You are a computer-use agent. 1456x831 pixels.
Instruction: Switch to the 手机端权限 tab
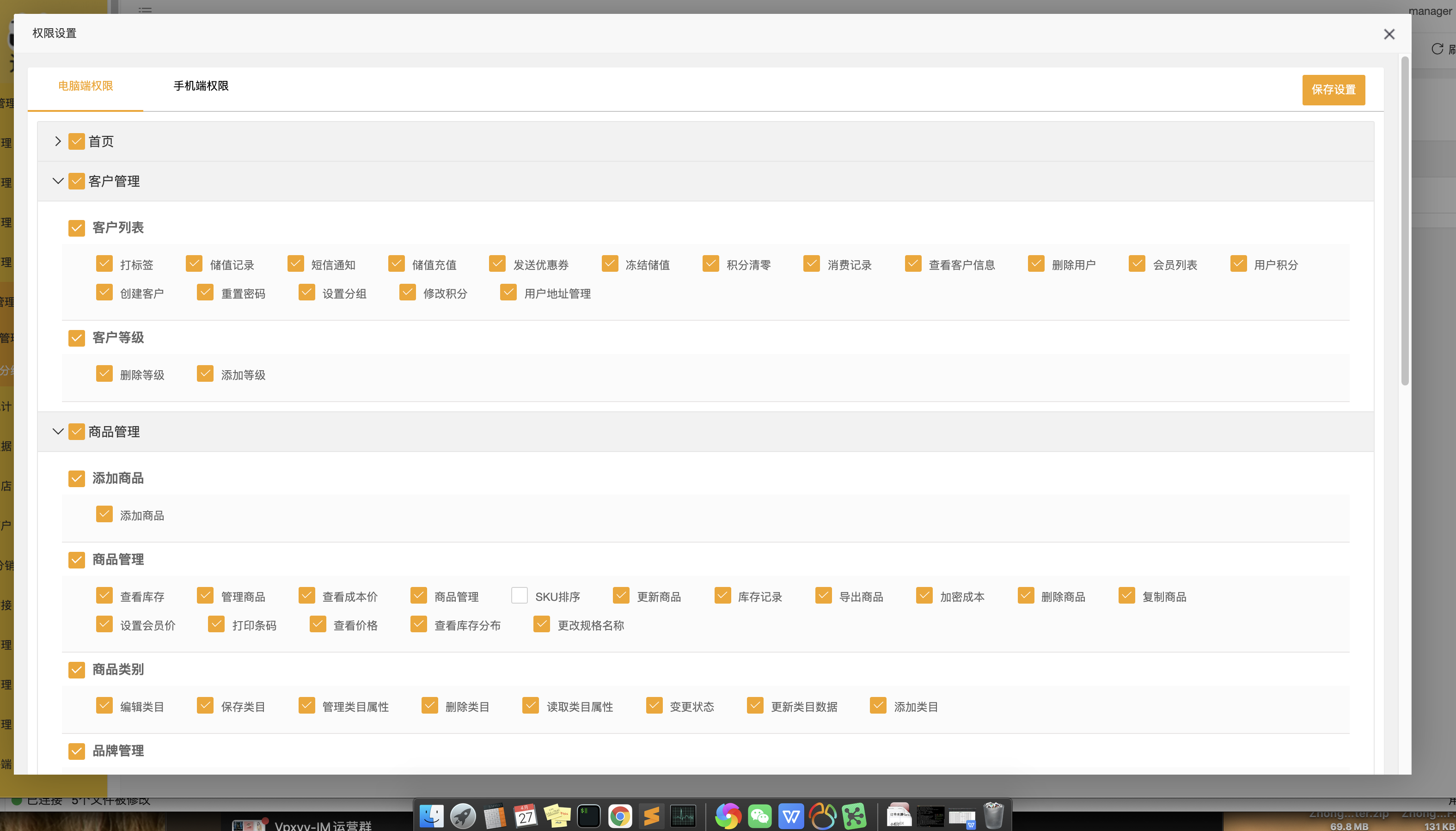(x=201, y=86)
